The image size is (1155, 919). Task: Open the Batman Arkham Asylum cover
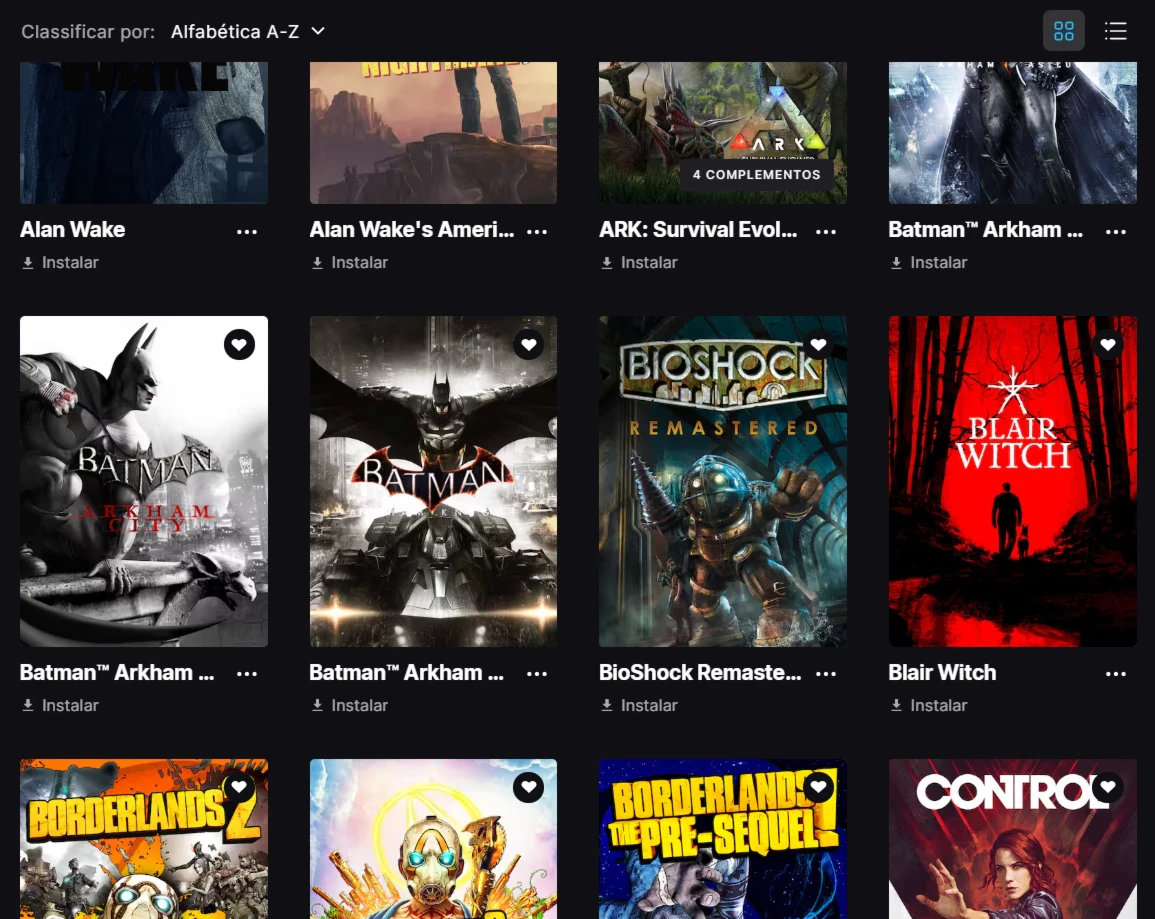[1012, 133]
